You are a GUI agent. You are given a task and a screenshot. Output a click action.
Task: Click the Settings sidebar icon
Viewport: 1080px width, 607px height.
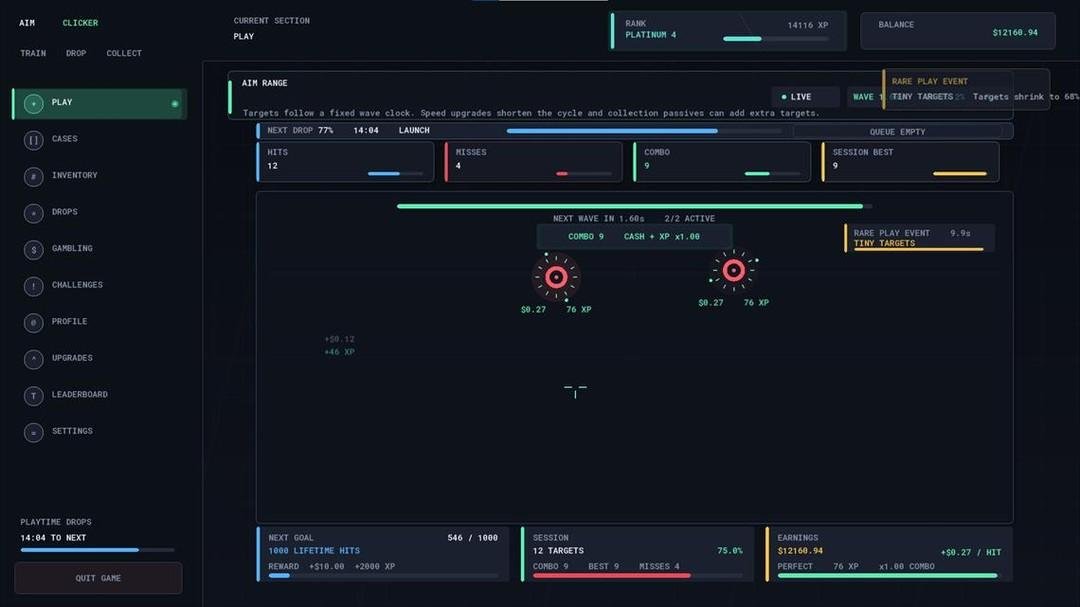(33, 432)
